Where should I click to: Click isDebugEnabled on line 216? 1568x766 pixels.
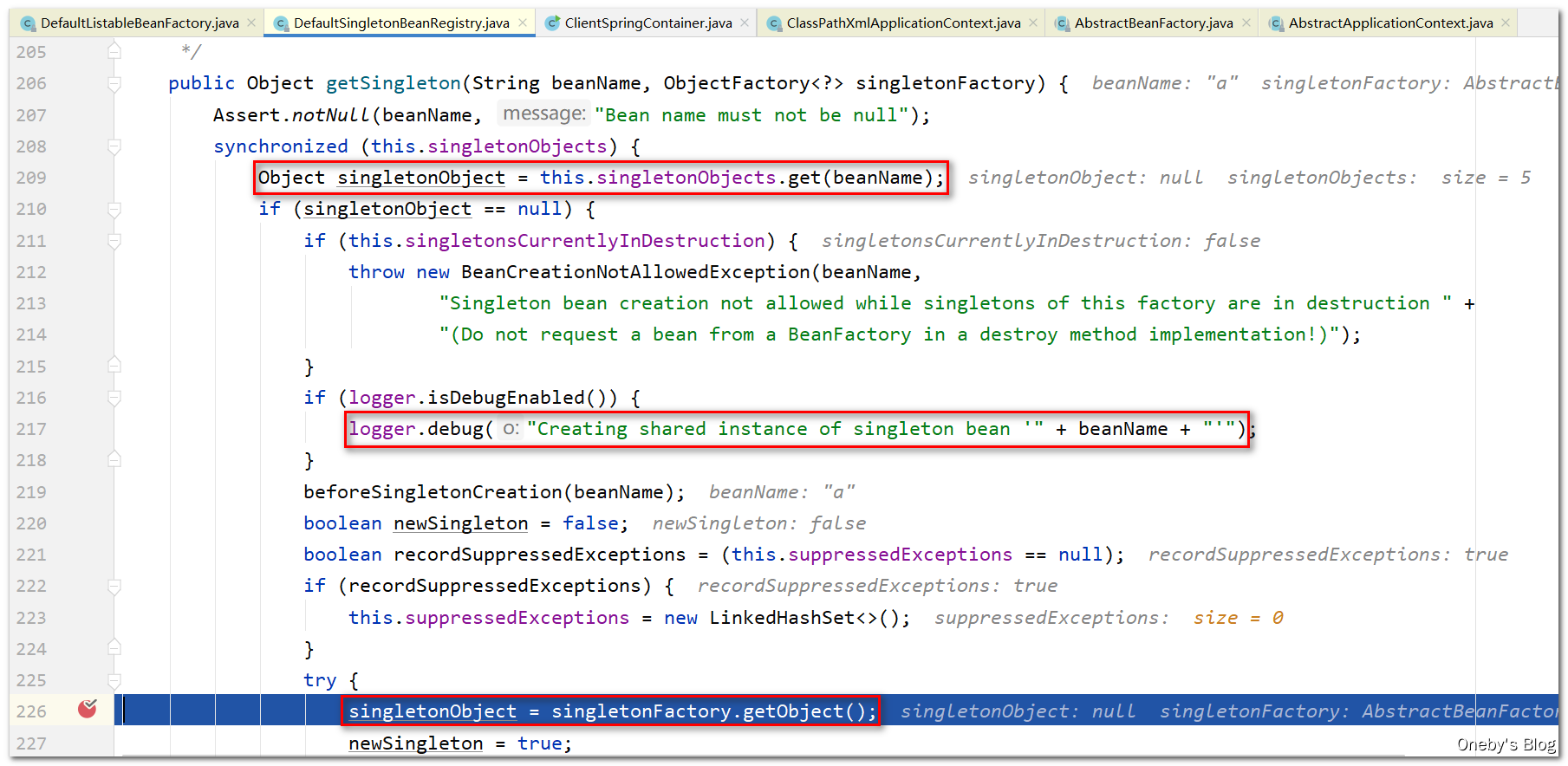(506, 398)
